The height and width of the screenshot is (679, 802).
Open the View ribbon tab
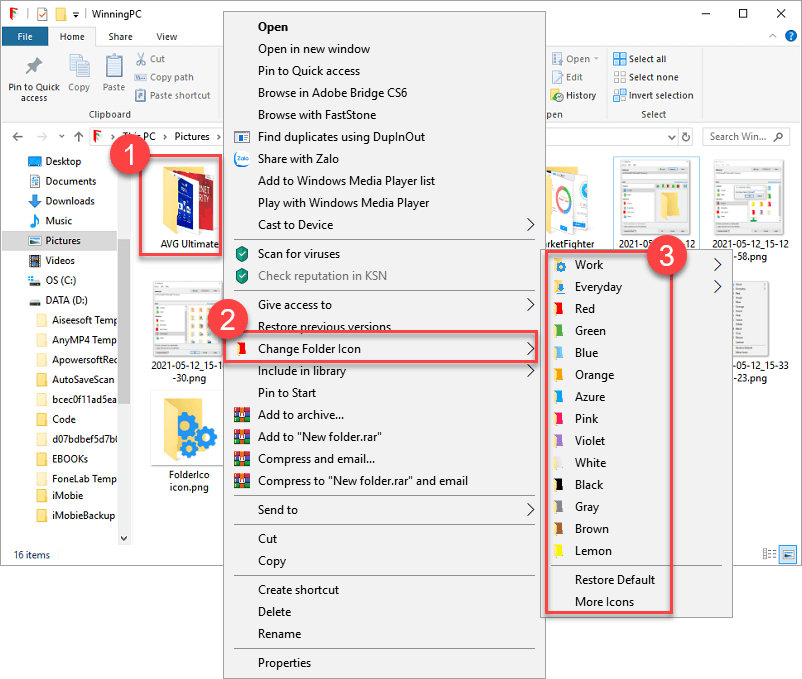click(x=166, y=37)
